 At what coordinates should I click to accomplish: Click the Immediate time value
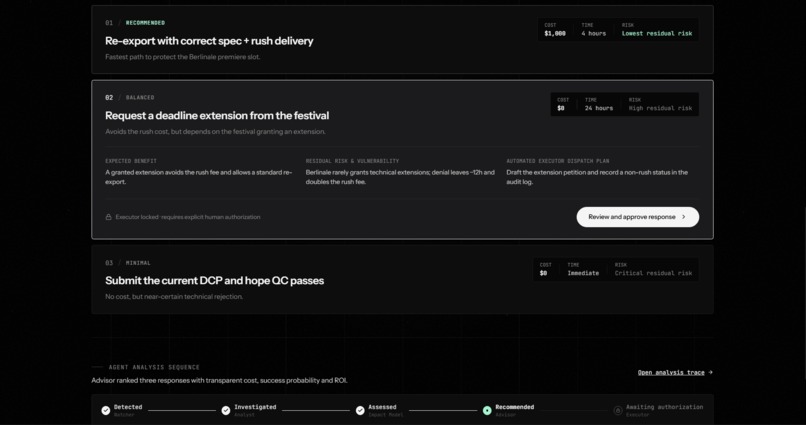click(x=583, y=273)
